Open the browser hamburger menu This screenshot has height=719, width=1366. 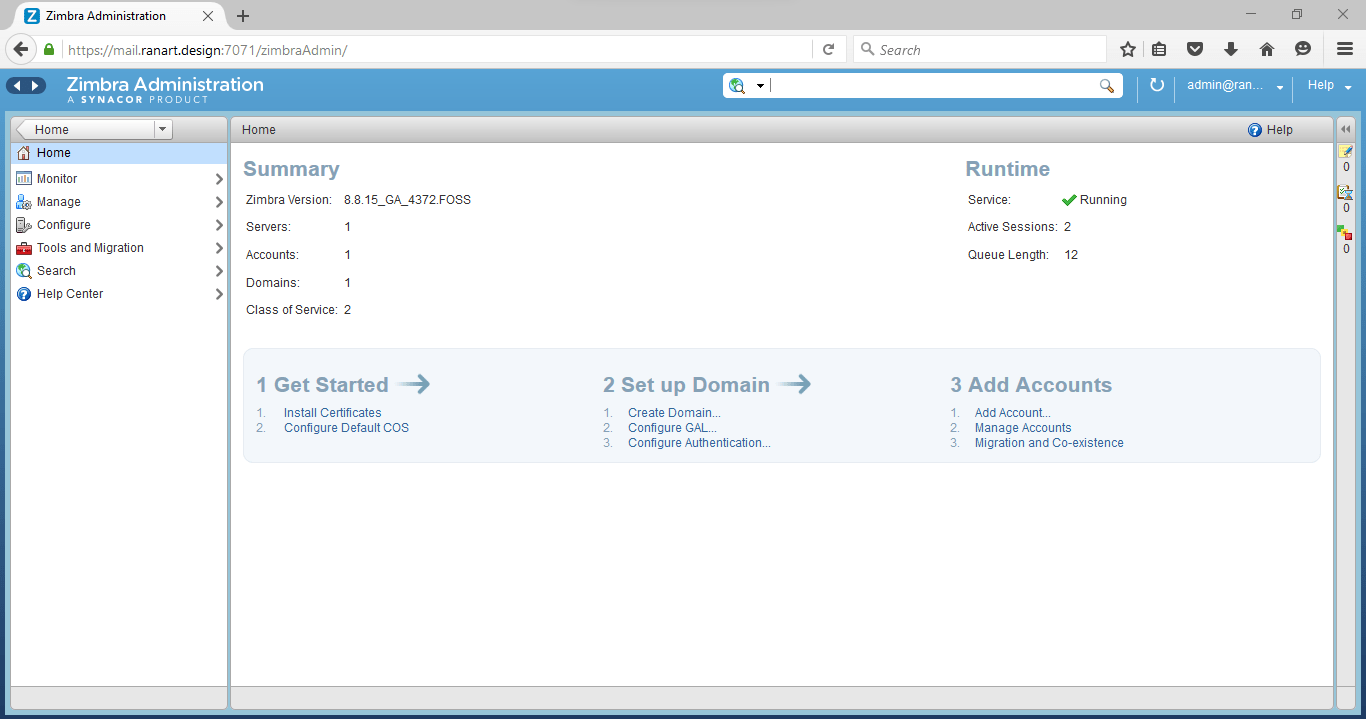click(x=1345, y=49)
